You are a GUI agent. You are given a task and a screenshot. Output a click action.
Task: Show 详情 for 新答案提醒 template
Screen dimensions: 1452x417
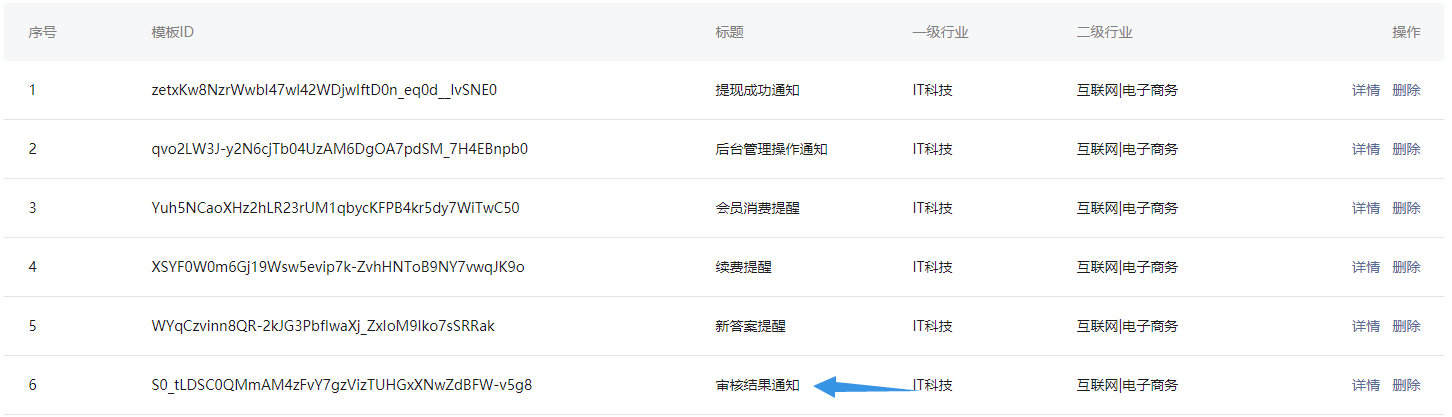click(1365, 326)
